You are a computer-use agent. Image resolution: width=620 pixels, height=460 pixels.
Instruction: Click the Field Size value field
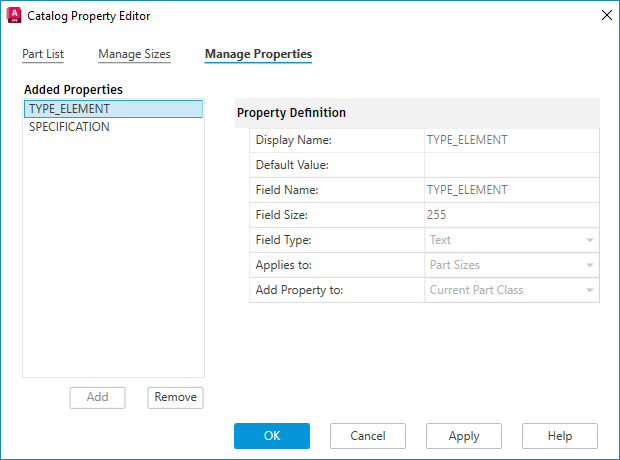click(511, 215)
